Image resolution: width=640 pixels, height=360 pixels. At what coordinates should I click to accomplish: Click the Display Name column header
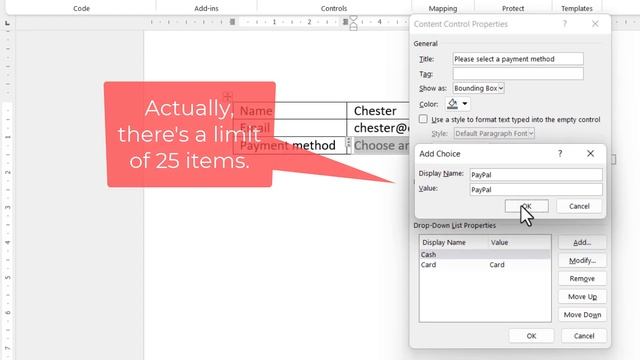tap(444, 242)
